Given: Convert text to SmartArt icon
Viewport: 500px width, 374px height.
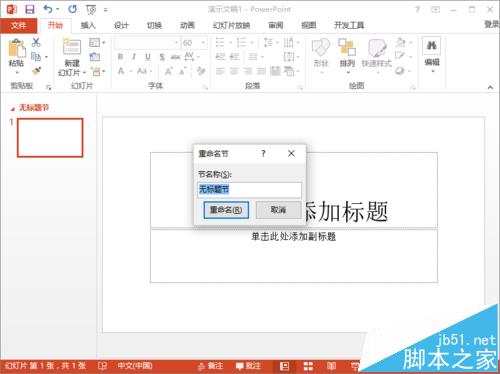Looking at the screenshot, I should tap(291, 71).
